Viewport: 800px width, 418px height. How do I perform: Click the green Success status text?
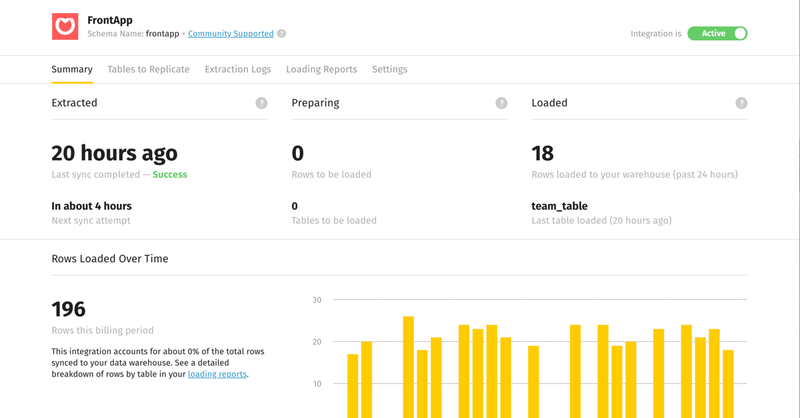[169, 174]
